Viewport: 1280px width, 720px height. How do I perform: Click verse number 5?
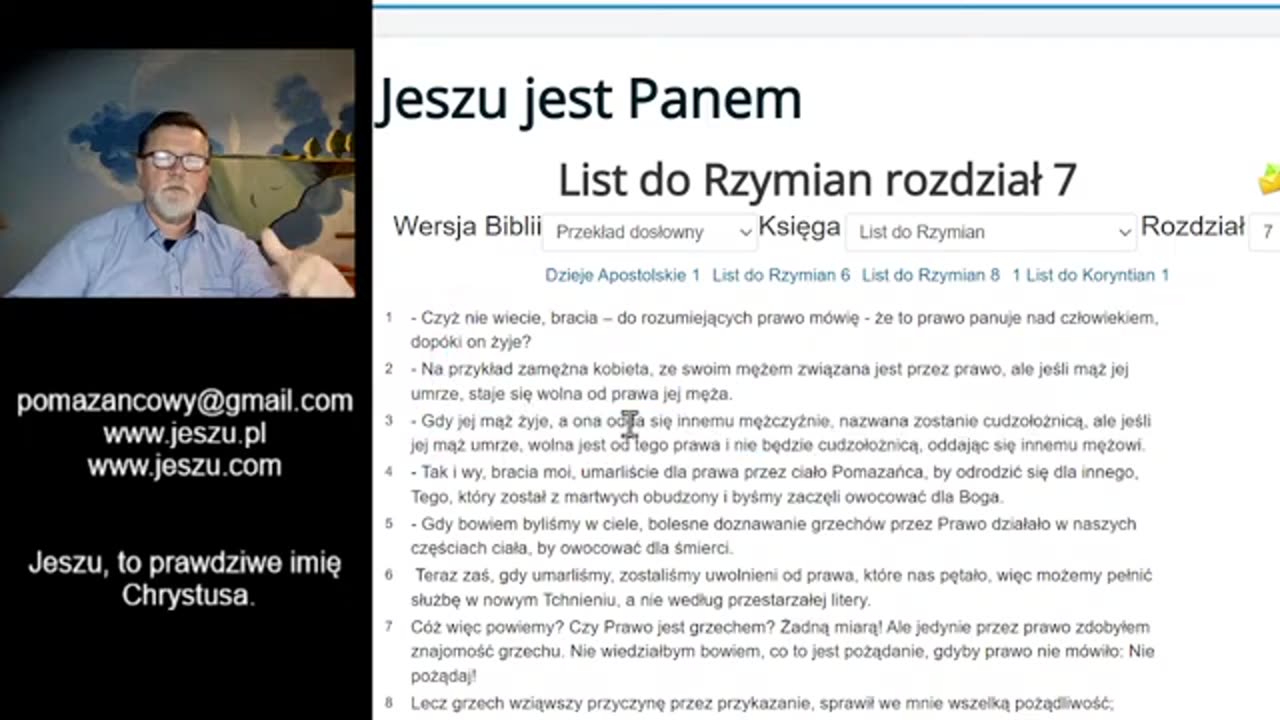pos(389,524)
